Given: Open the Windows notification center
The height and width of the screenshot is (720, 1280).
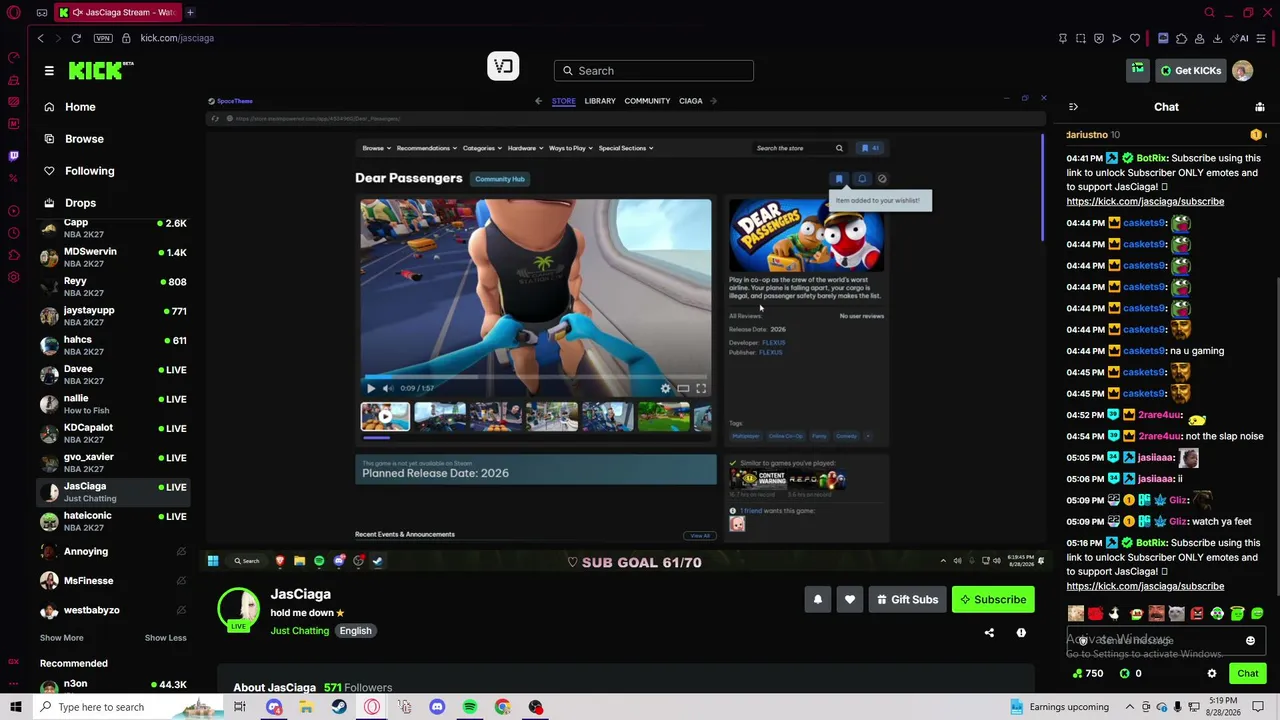Looking at the screenshot, I should pos(1258,707).
